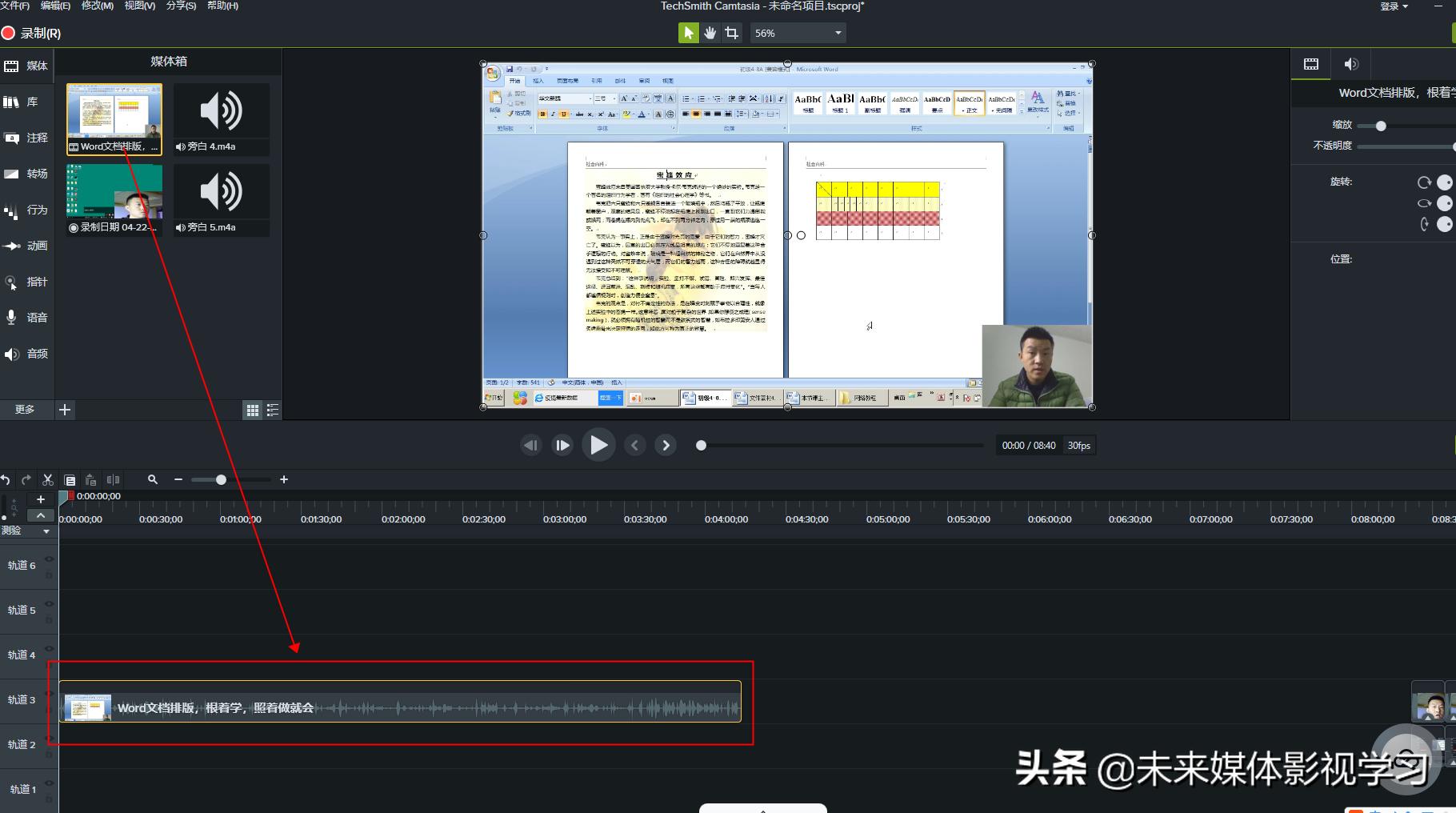Screen dimensions: 1456x813
Task: Click the Z-axis rotation dial
Action: click(1445, 182)
